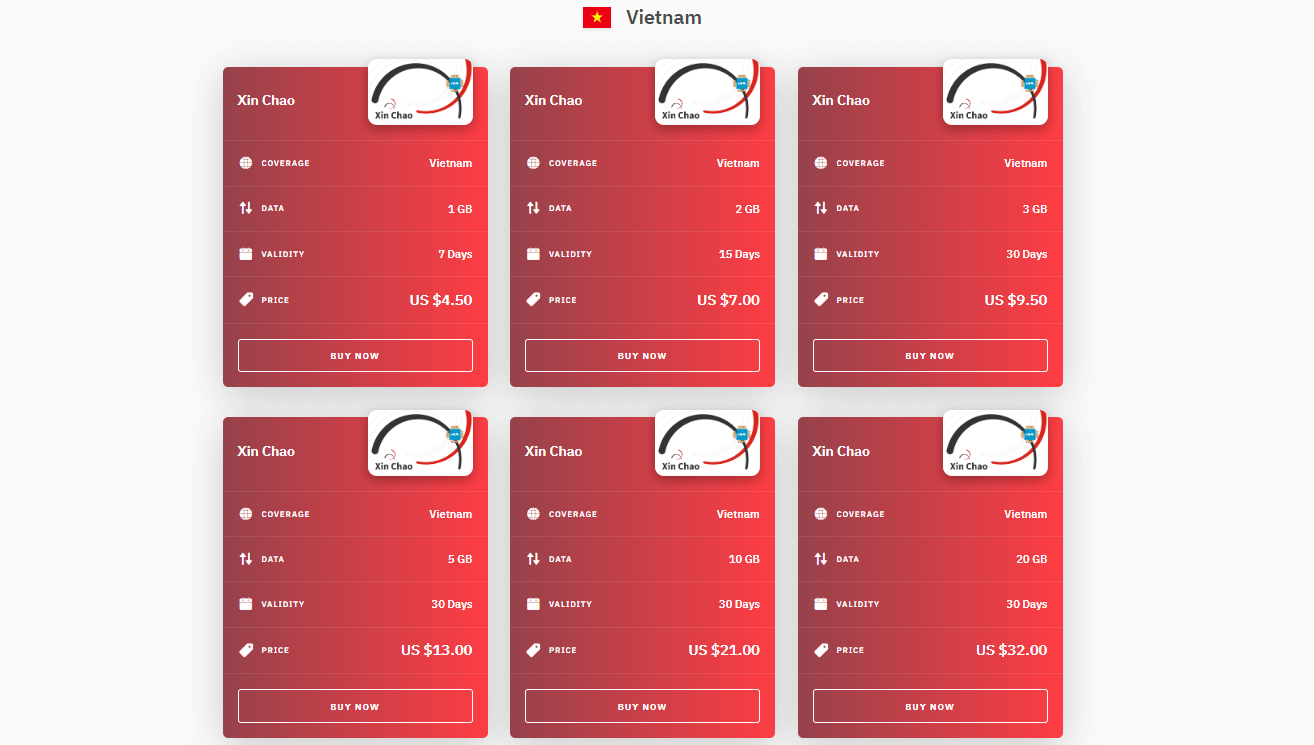The width and height of the screenshot is (1314, 745).
Task: Click the price tag icon on US $4.50 card
Action: (x=246, y=299)
